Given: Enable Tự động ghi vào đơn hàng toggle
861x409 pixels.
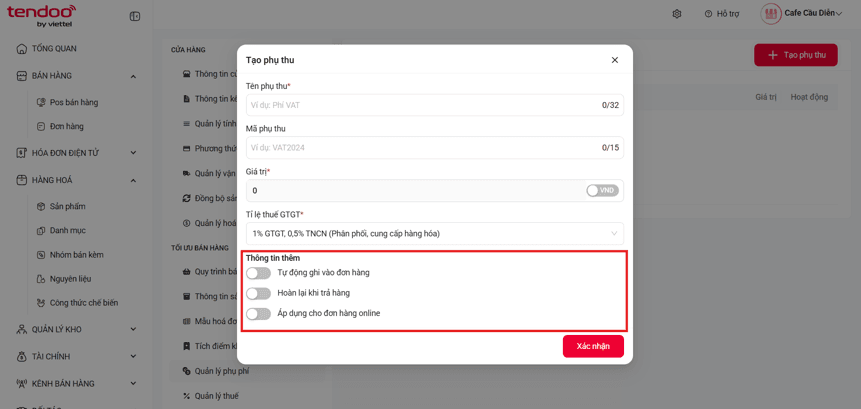Looking at the screenshot, I should tap(258, 273).
